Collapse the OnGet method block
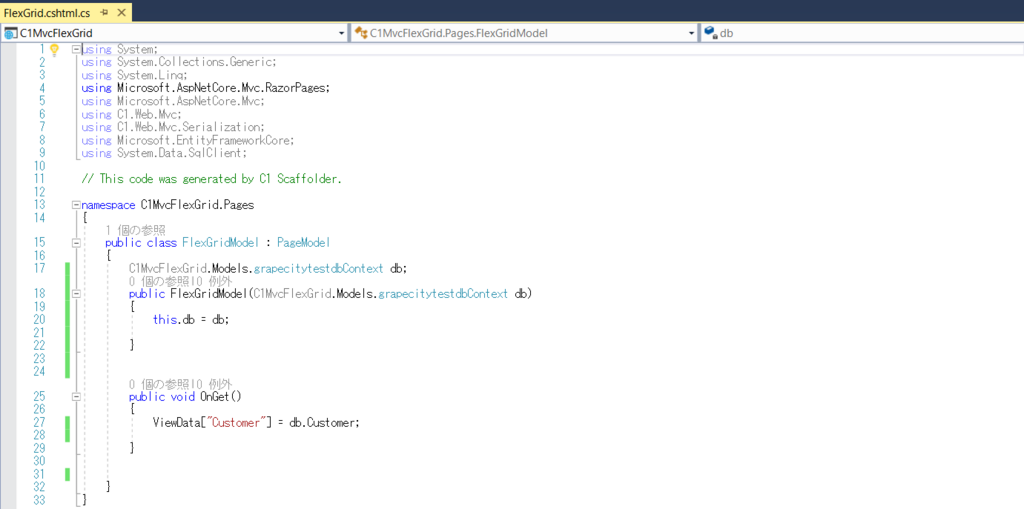1024x509 pixels. tap(76, 396)
